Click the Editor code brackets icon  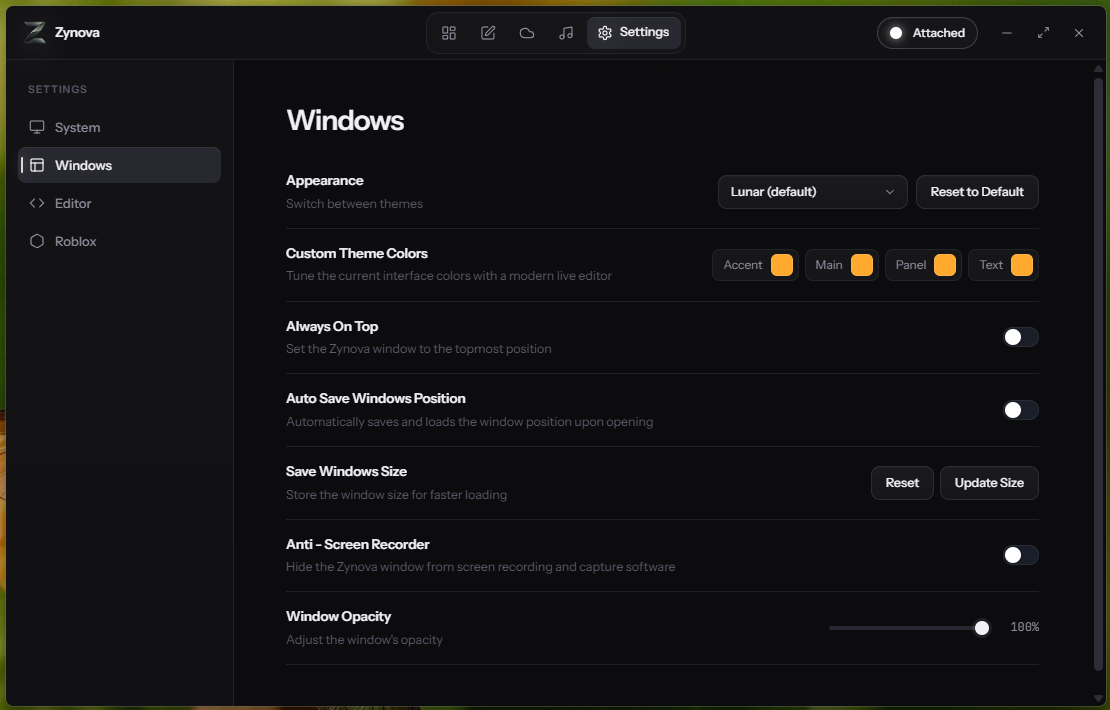coord(37,203)
